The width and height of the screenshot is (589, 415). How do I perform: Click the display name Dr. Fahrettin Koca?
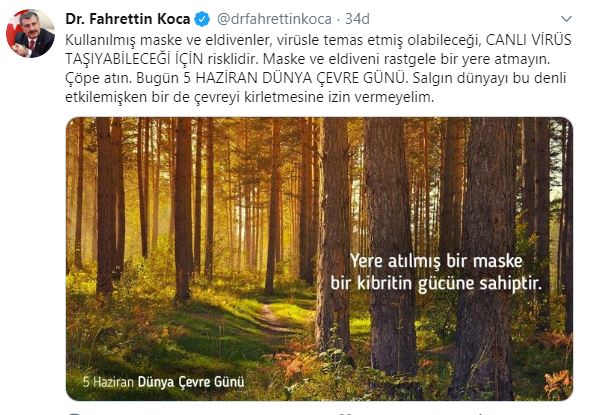tap(128, 19)
